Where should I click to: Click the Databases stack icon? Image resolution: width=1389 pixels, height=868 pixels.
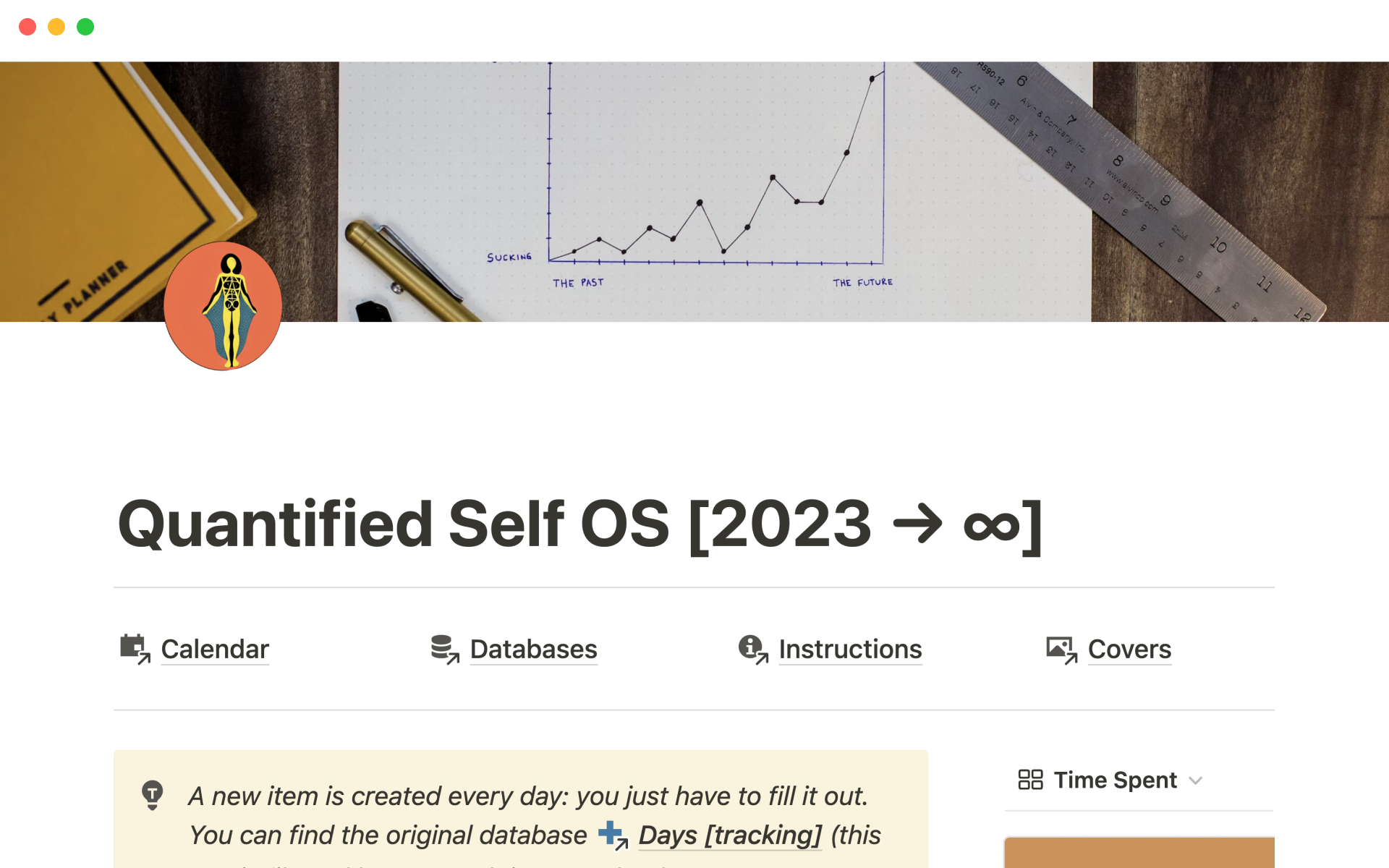pos(443,648)
